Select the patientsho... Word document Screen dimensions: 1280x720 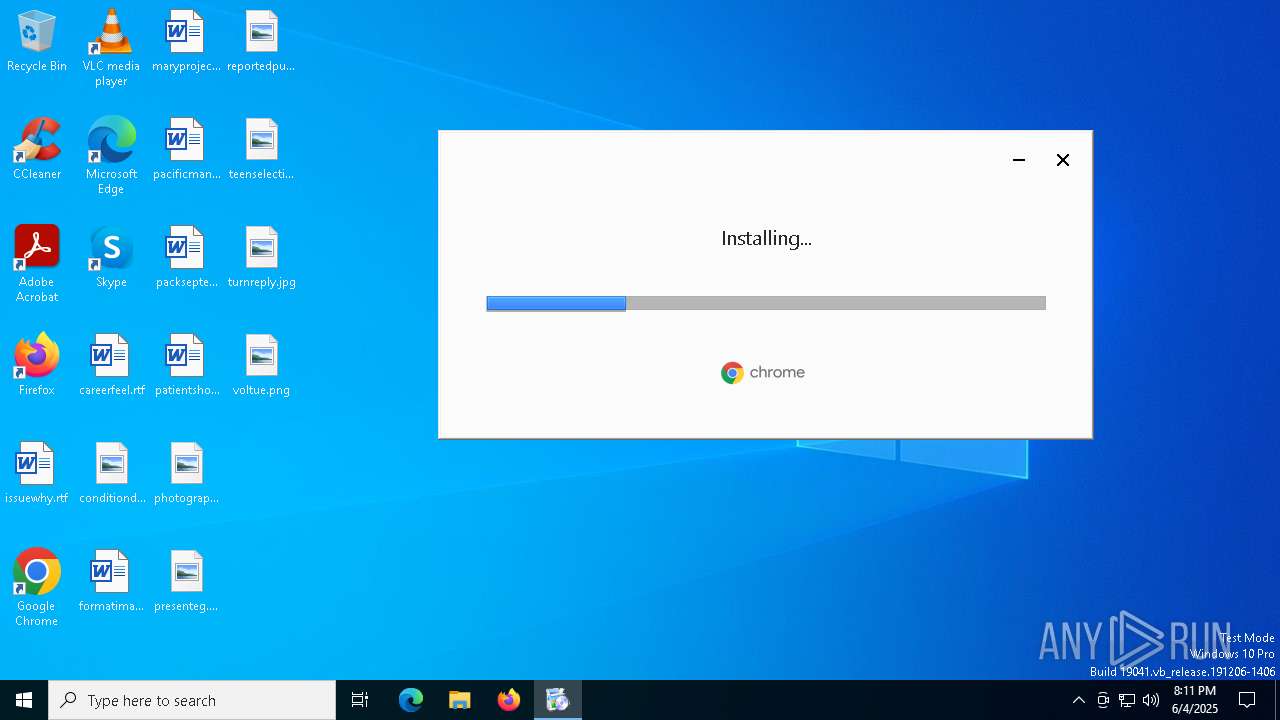point(186,366)
